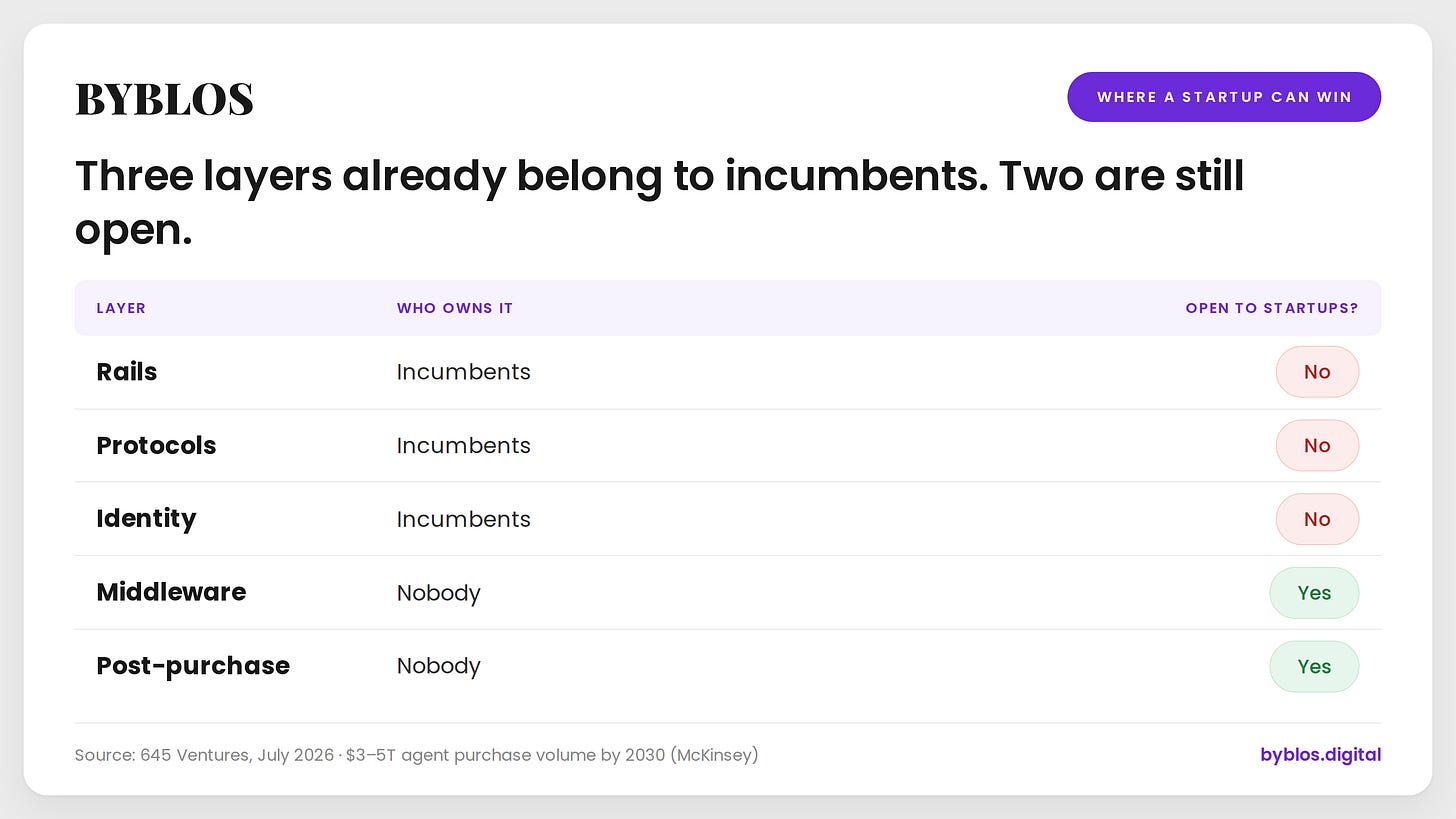Select the Middleware layer name
Viewport: 1456px width, 819px height.
coord(171,592)
